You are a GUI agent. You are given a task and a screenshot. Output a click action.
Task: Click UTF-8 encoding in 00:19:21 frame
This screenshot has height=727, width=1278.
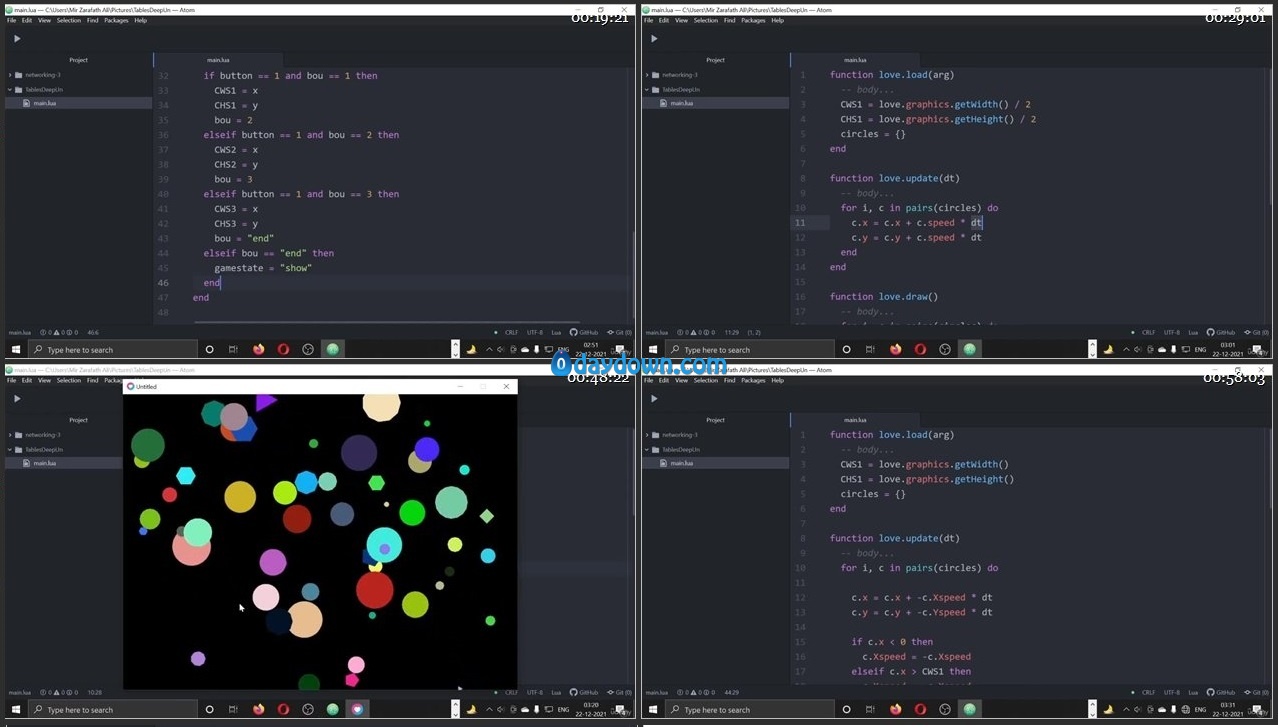coord(535,332)
